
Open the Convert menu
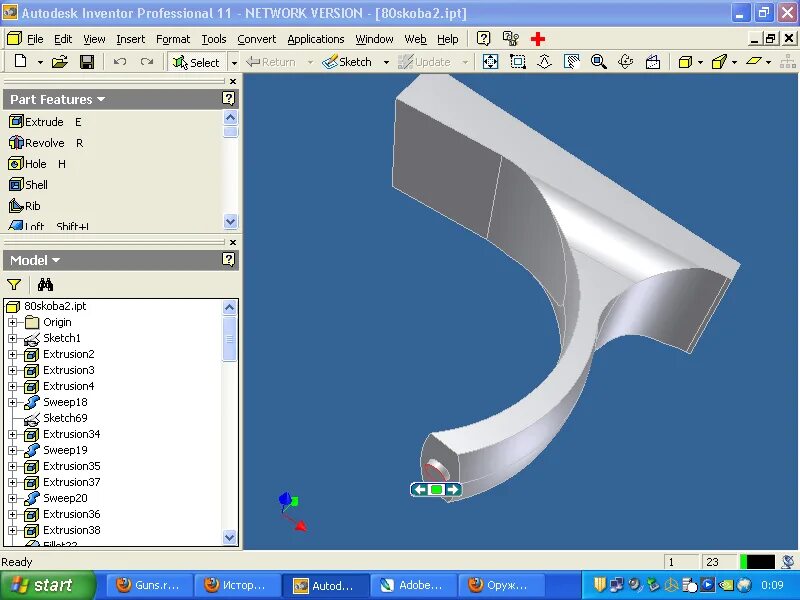point(257,39)
